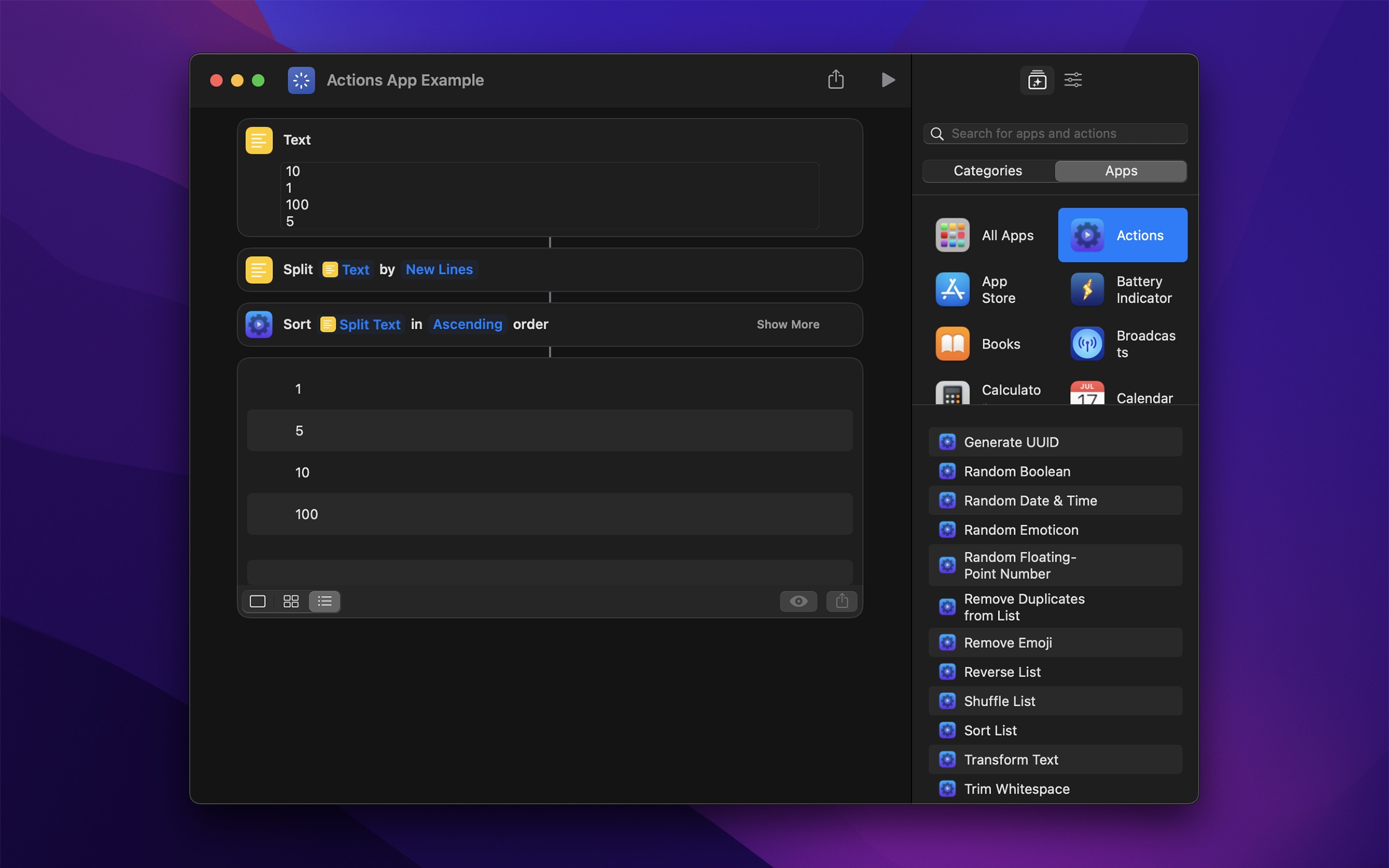Run the shortcut with the play icon

[x=887, y=80]
